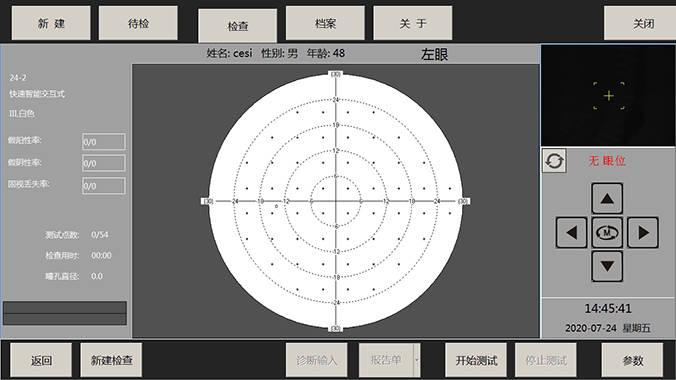Open the 参数 settings button
Image resolution: width=676 pixels, height=380 pixels.
(632, 360)
